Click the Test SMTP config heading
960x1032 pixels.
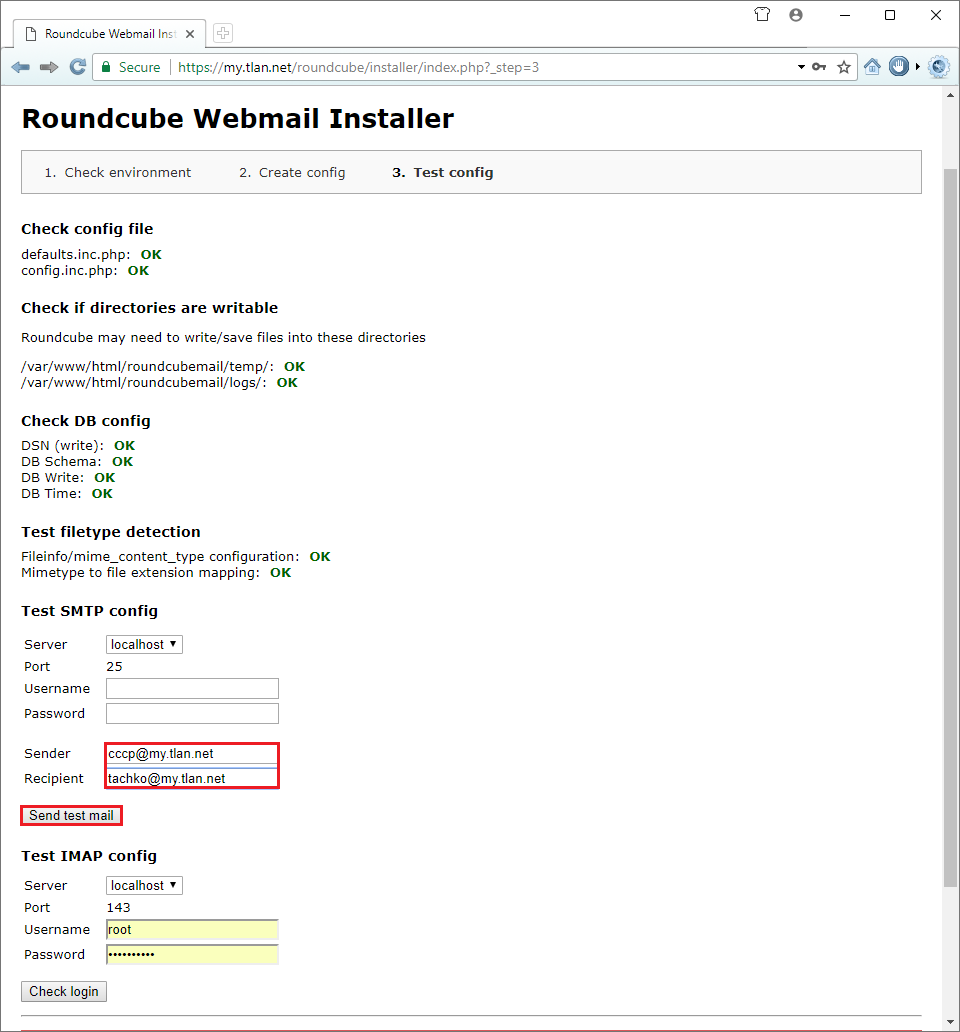click(89, 611)
